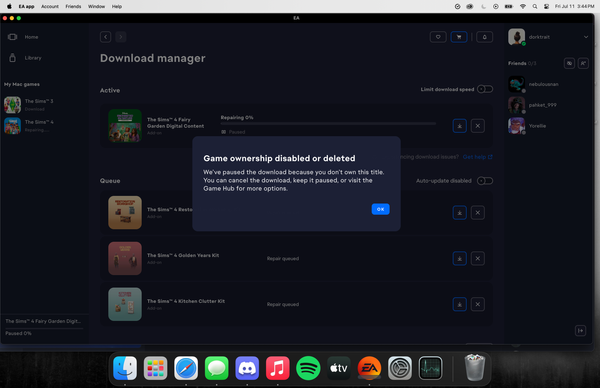Cancel the Sims 4 Resto queue item
The width and height of the screenshot is (600, 388).
click(478, 213)
